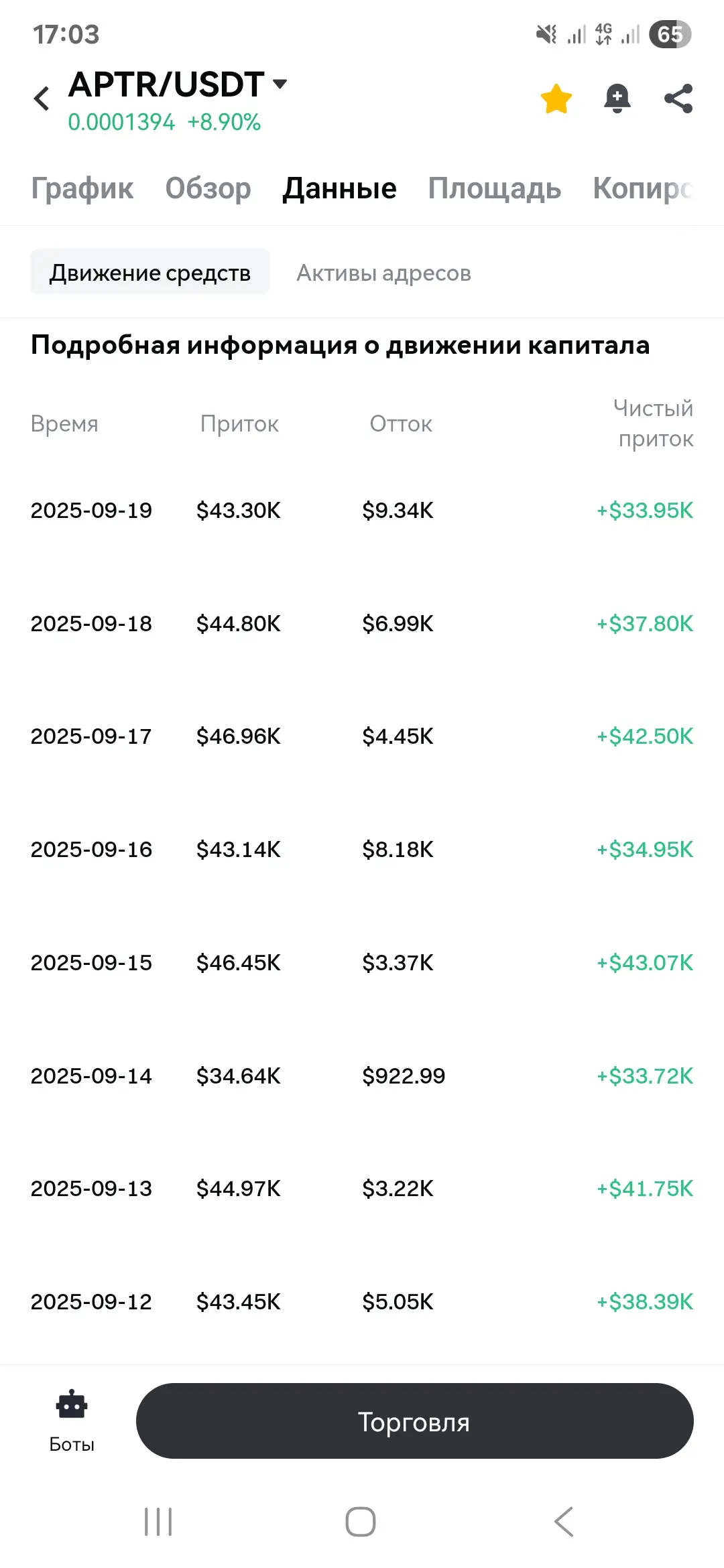Toggle the favorite star icon
Viewport: 724px width, 1568px height.
click(556, 99)
